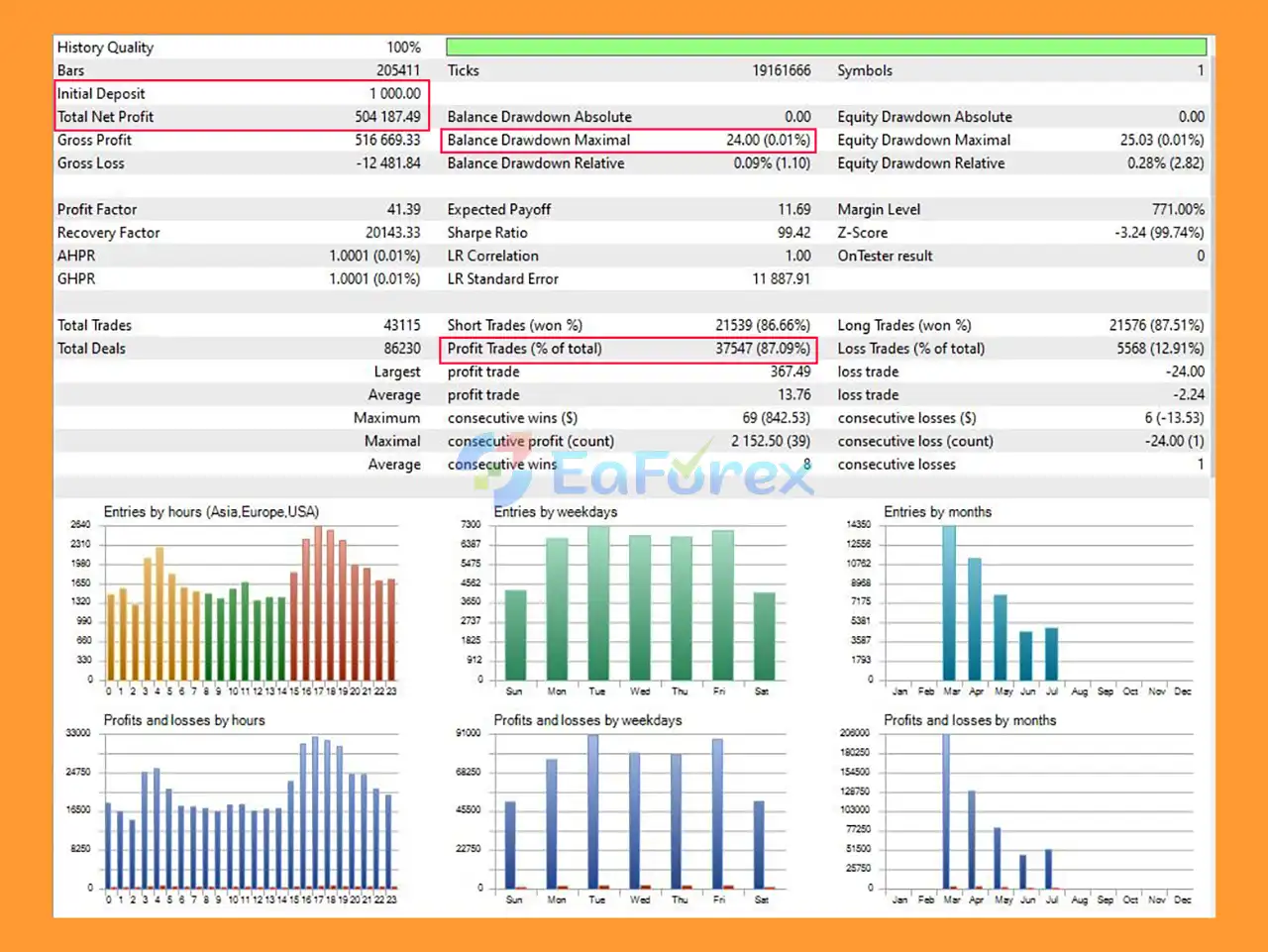Image resolution: width=1268 pixels, height=952 pixels.
Task: Select the Margin Level value 771.00%
Action: 1177,209
